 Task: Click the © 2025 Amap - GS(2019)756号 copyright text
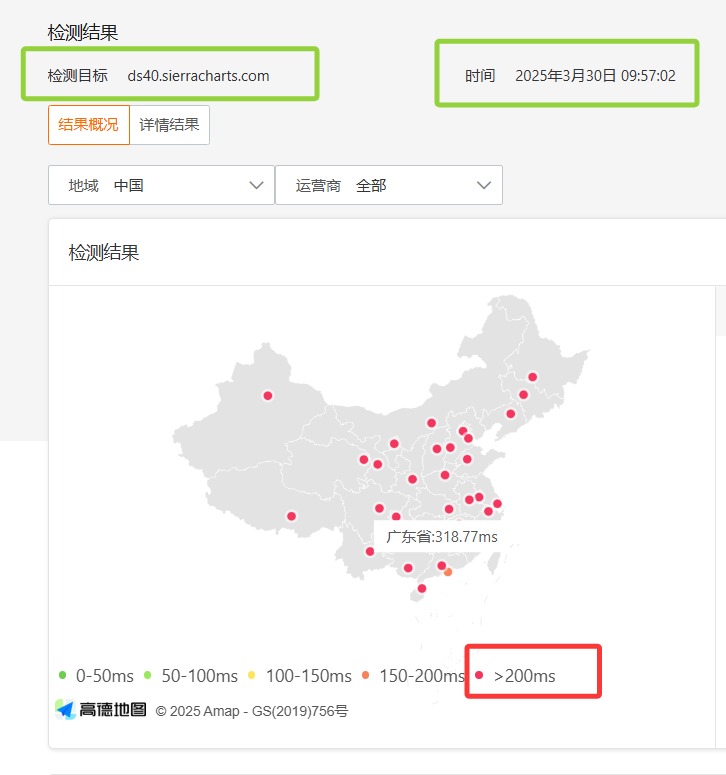click(252, 711)
